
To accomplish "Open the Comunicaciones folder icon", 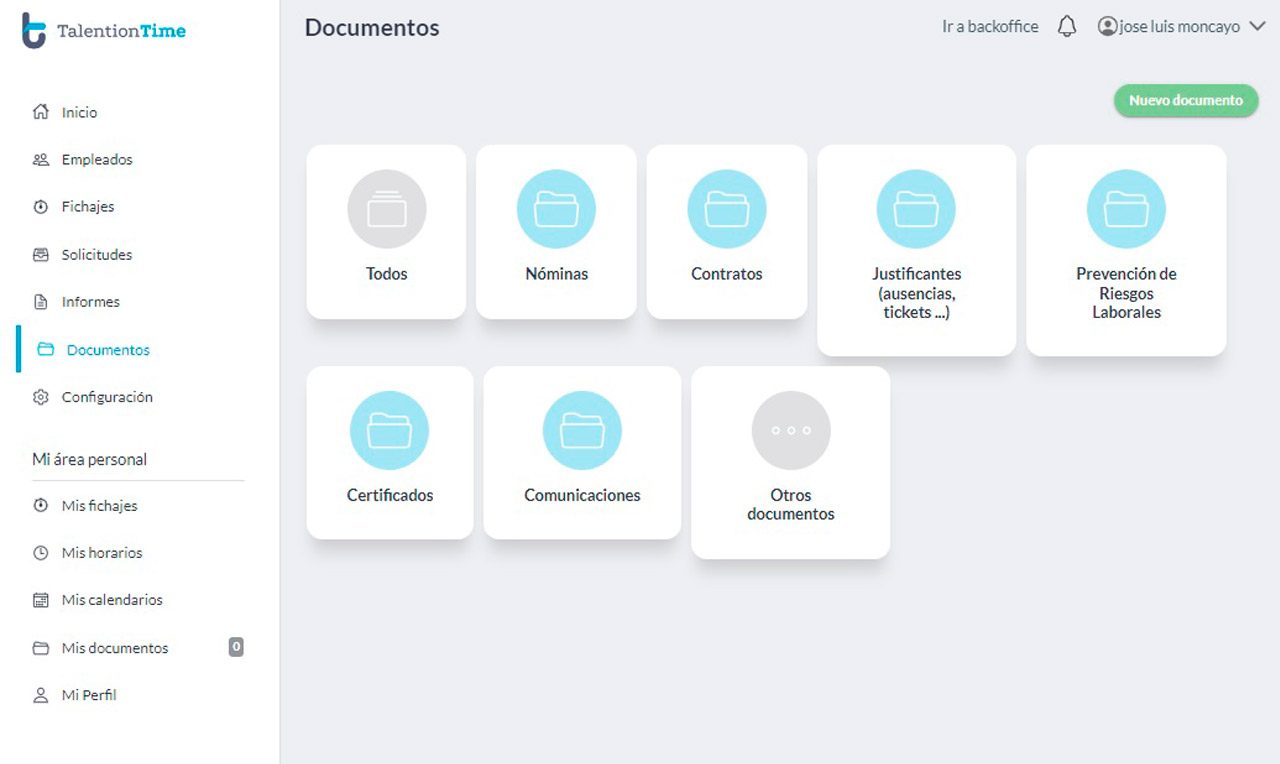I will pos(582,431).
